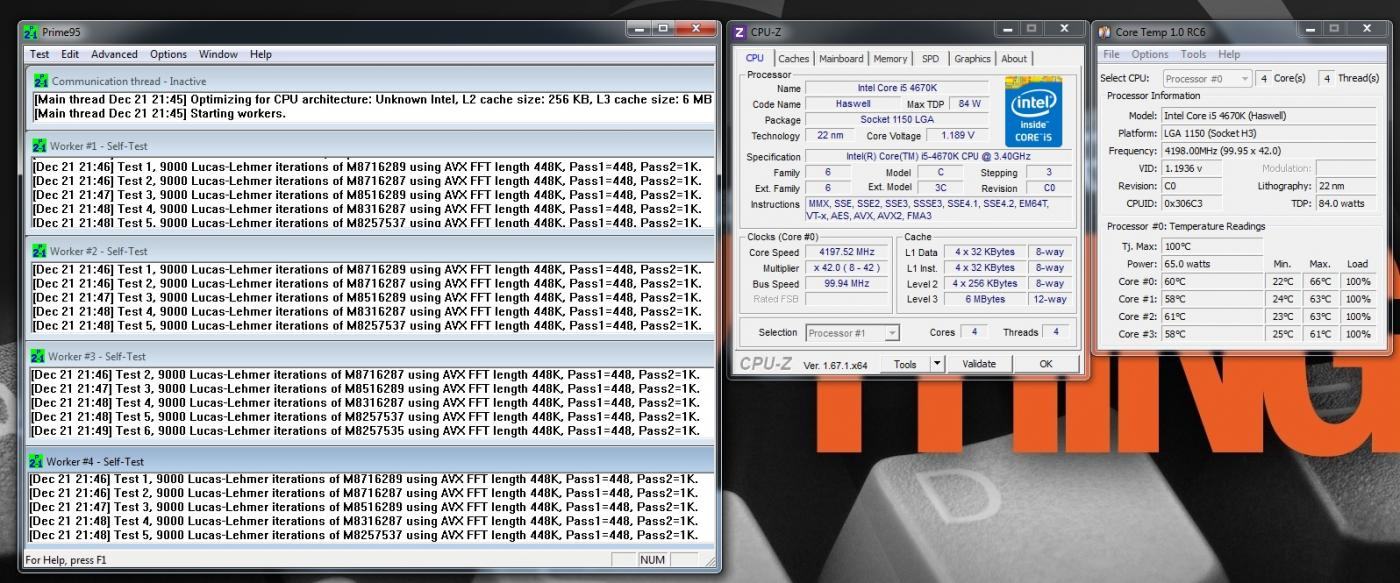Open the Test menu in Prime95
The image size is (1400, 583).
(x=40, y=54)
